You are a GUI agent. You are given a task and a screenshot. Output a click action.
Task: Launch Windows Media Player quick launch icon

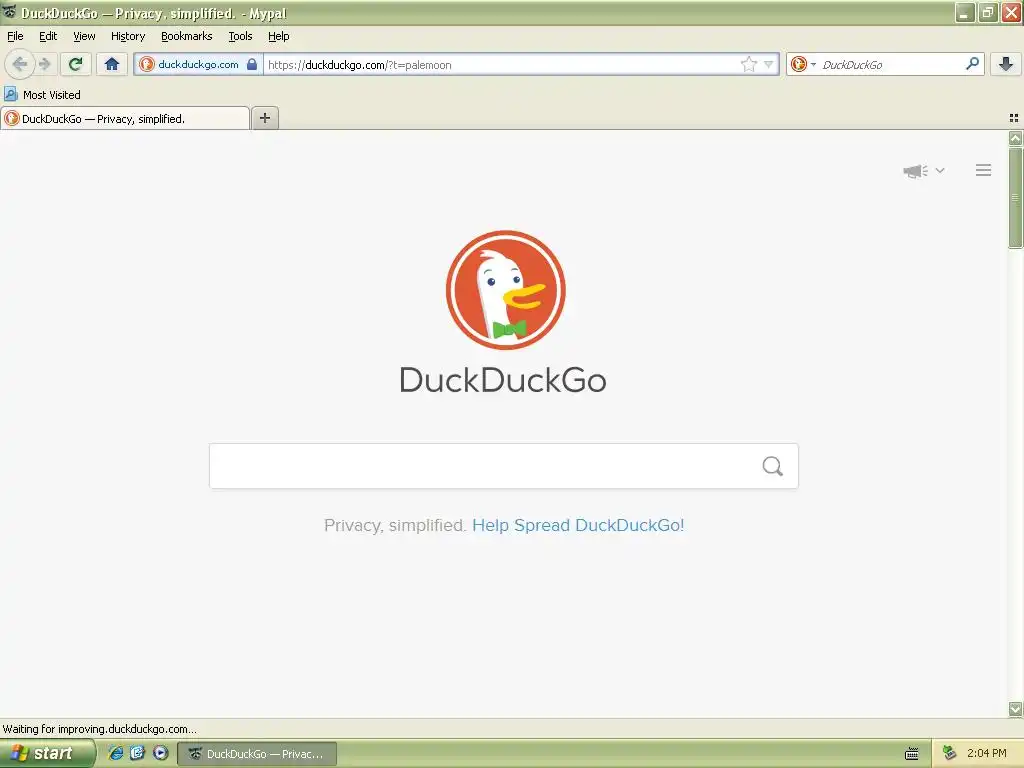[160, 753]
